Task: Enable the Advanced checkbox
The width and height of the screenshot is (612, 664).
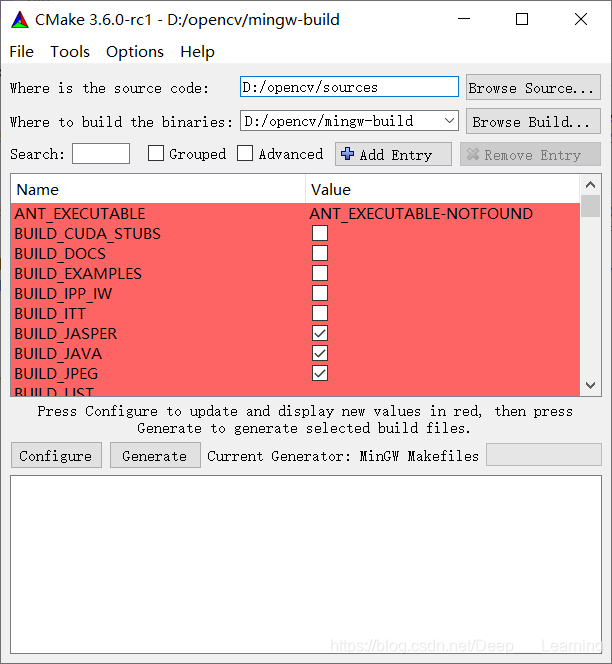Action: (x=245, y=153)
